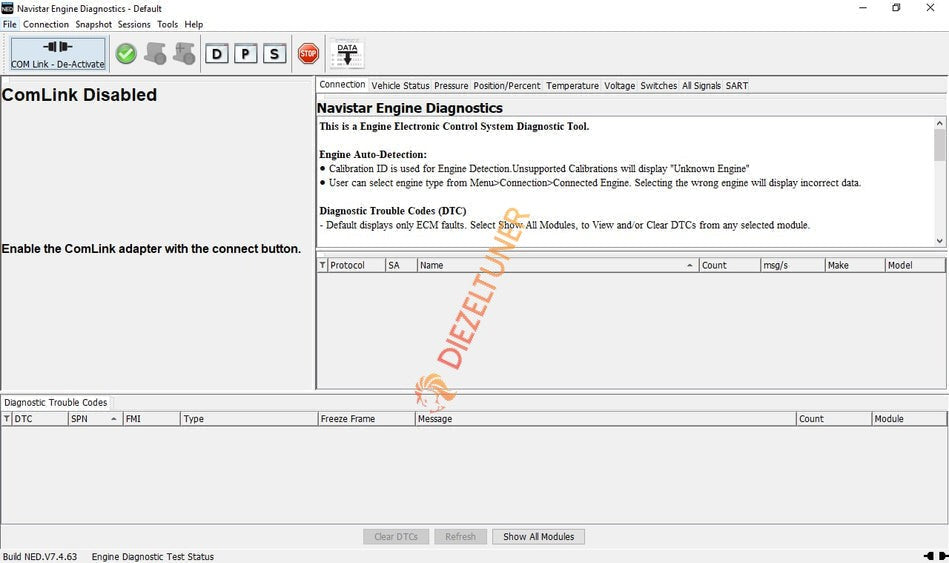Viewport: 949px width, 563px height.
Task: Click the Engine Auto-Detection heading text
Action: coord(373,154)
